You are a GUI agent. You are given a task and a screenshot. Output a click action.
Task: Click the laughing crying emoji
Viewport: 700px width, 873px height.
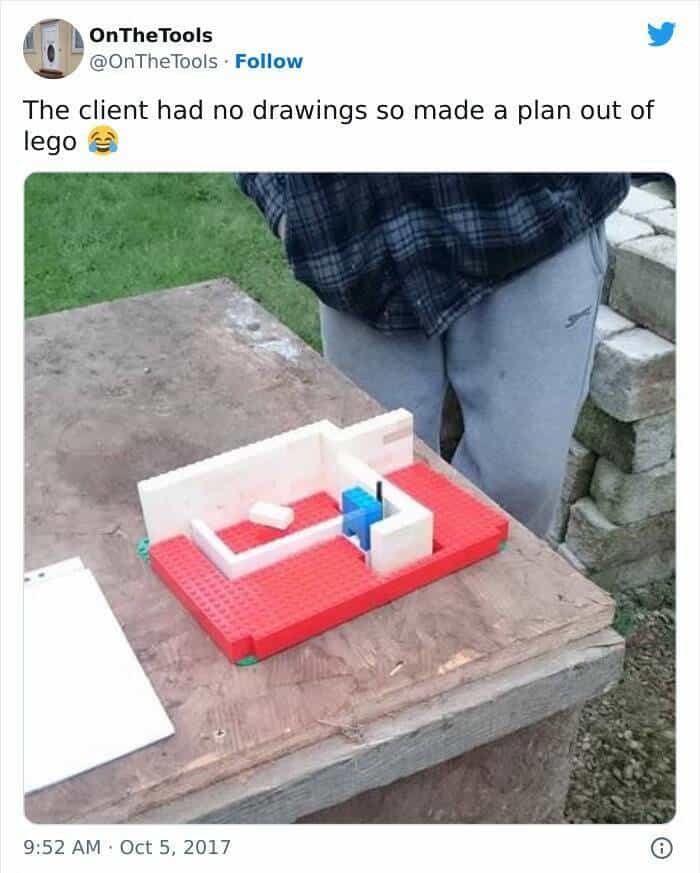click(x=103, y=140)
